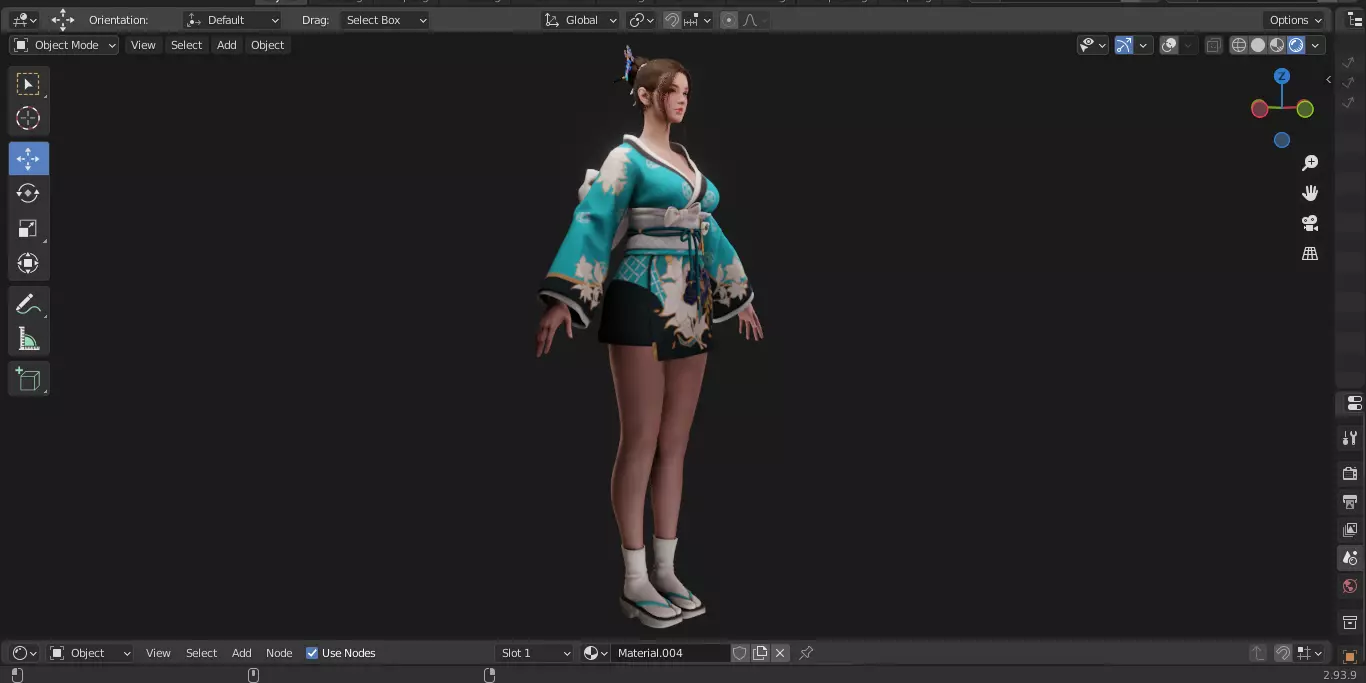Screen dimensions: 1366x683
Task: Expand the viewport shading options arrow
Action: [1316, 45]
